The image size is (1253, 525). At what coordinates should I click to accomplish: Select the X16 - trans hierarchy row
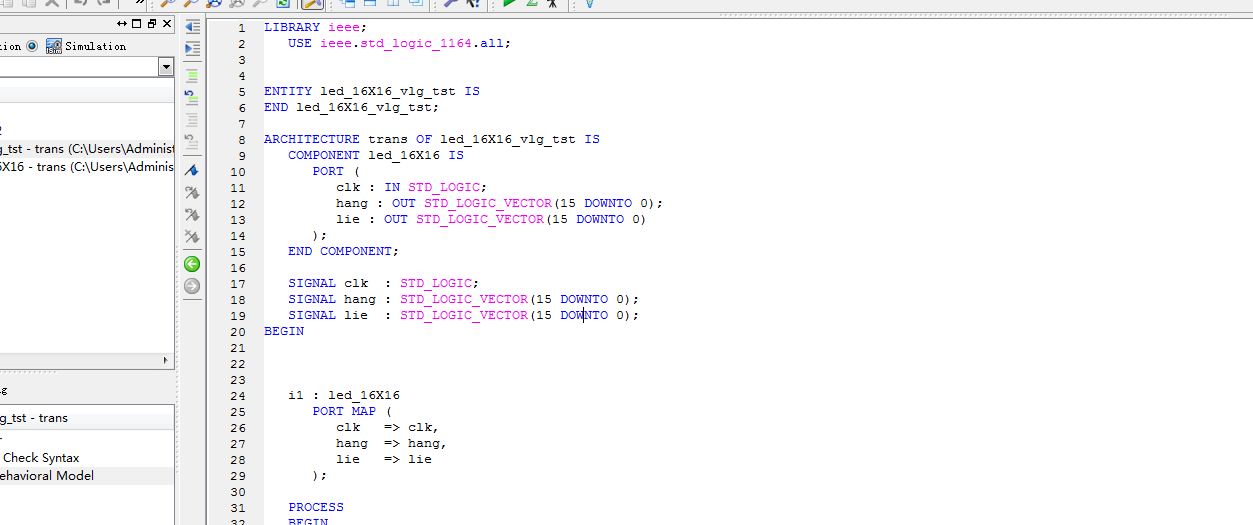(x=87, y=167)
